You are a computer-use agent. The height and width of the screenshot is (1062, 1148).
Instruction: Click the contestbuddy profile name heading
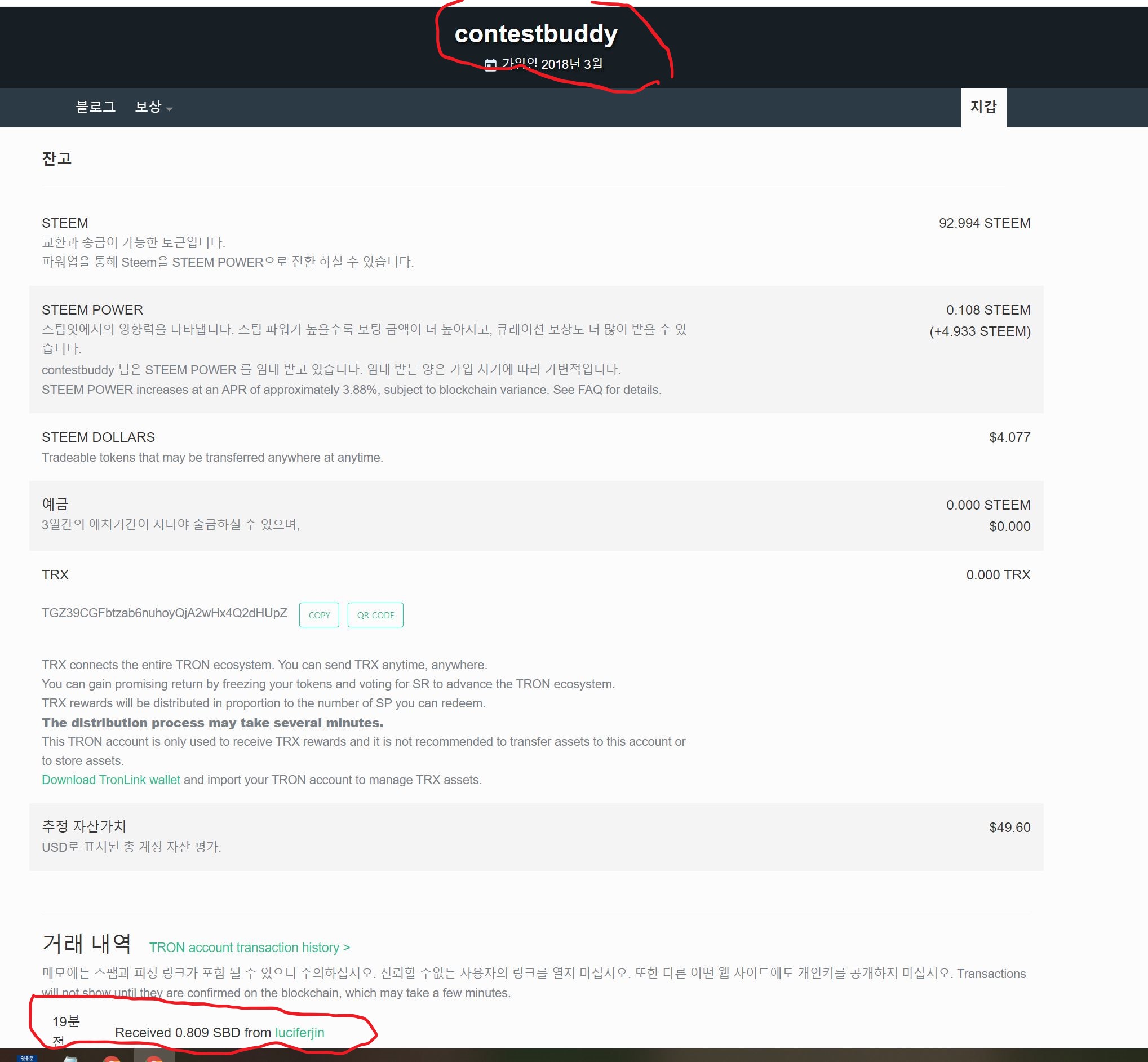point(535,34)
